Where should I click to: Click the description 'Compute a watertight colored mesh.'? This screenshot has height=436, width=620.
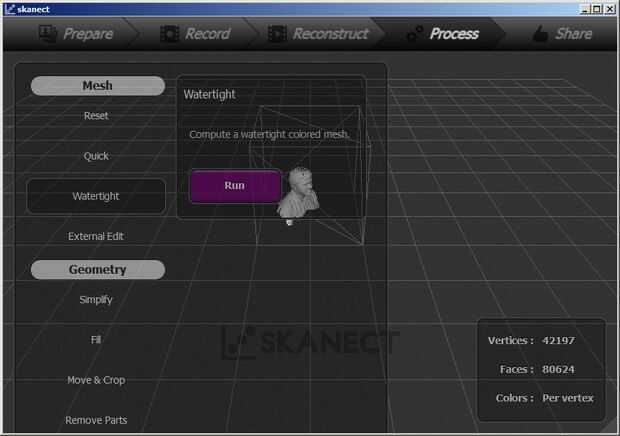(x=269, y=135)
